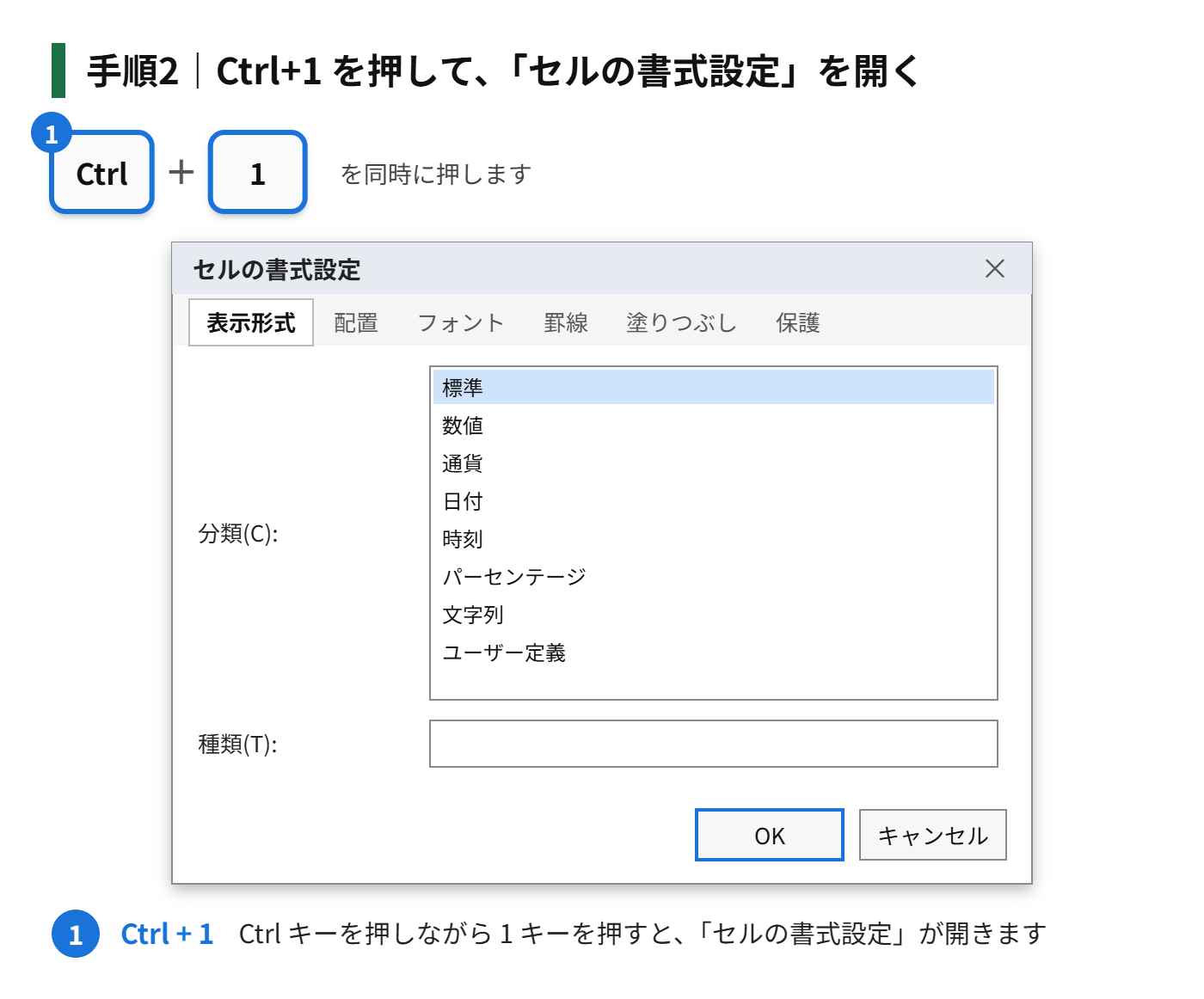Select パーセンテージ in the category list
The width and height of the screenshot is (1204, 999).
(714, 577)
